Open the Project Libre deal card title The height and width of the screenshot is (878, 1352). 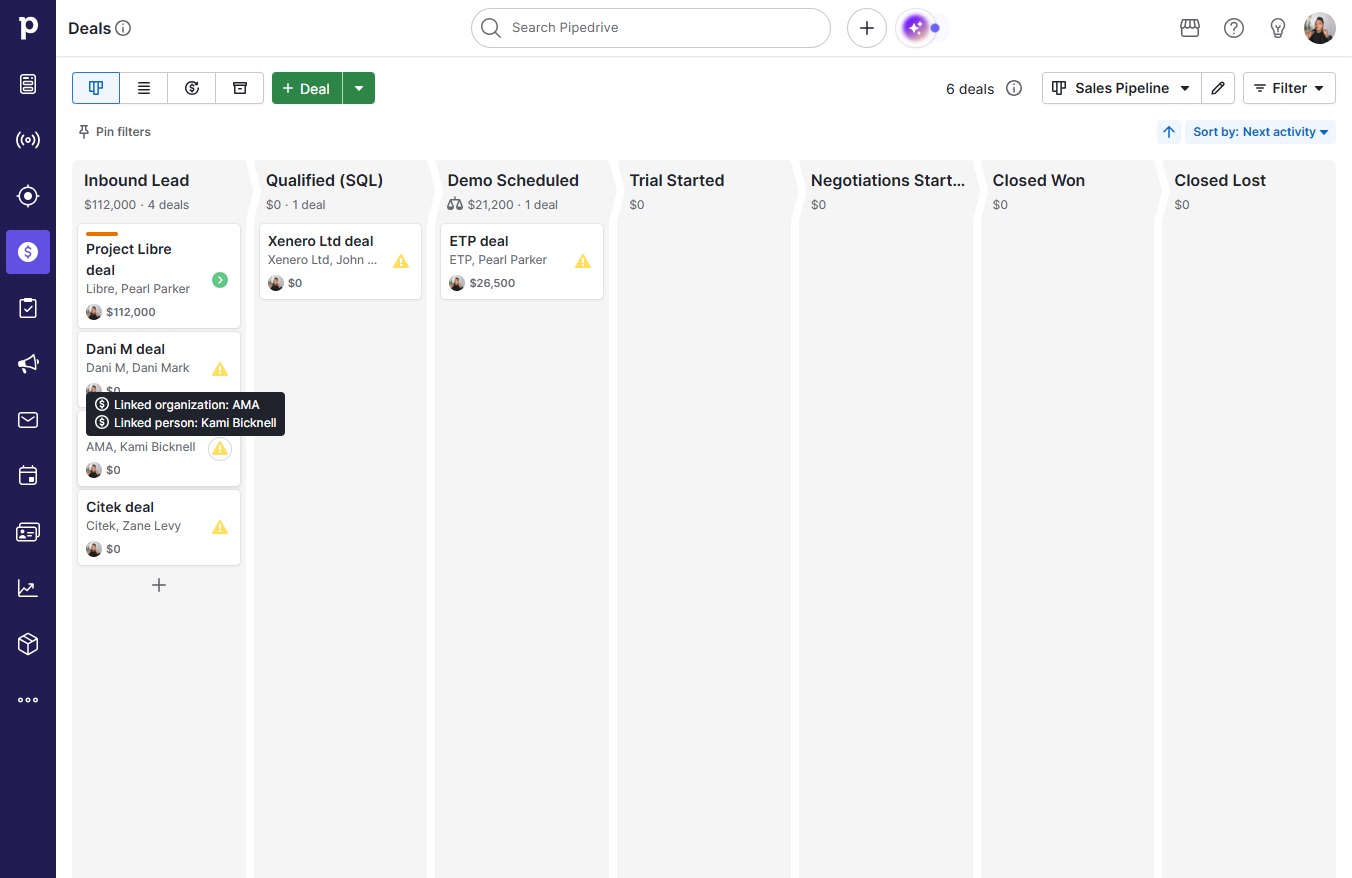[129, 259]
